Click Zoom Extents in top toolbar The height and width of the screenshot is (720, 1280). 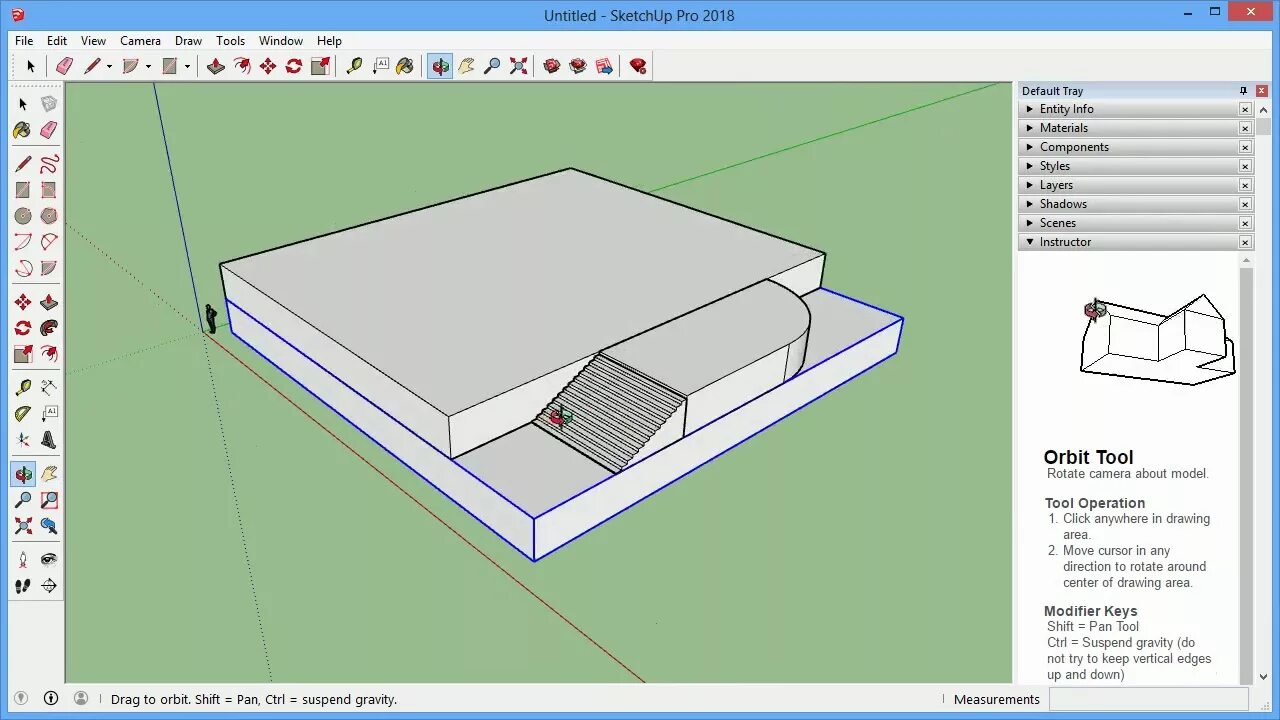(518, 66)
